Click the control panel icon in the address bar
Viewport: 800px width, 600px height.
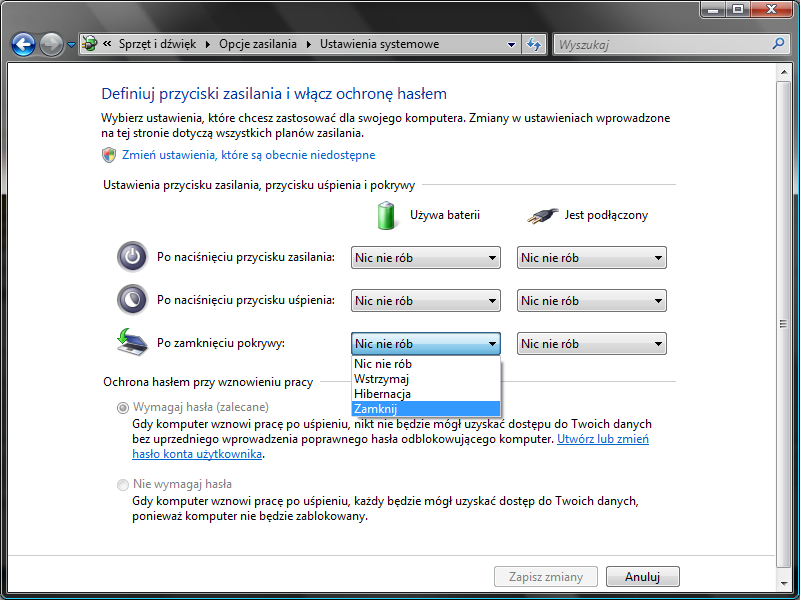pos(90,44)
